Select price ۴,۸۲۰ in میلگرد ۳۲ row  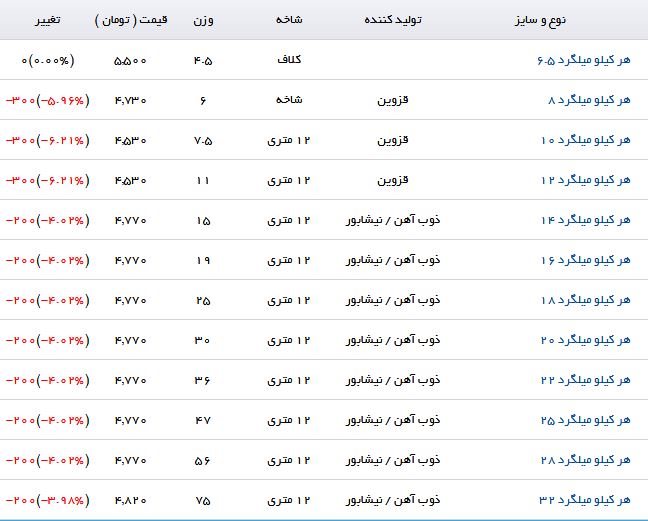click(x=131, y=501)
